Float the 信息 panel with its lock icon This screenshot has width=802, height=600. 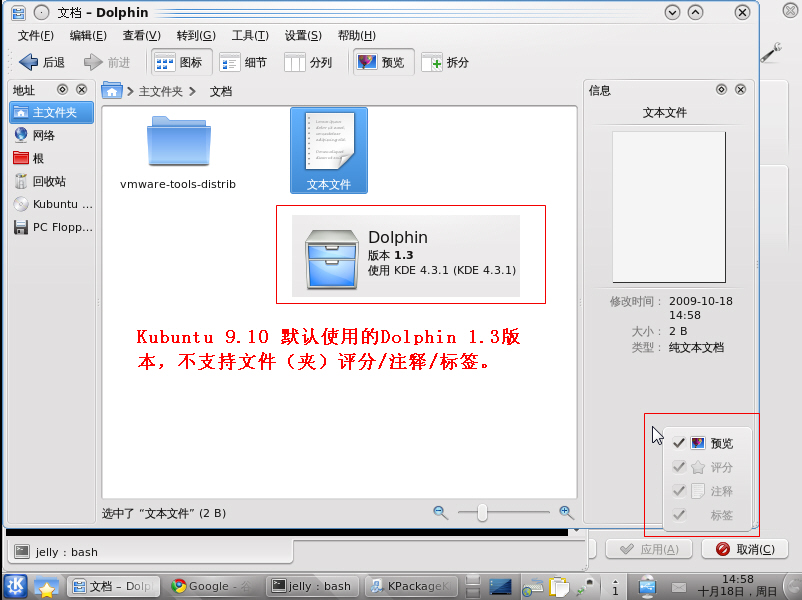pyautogui.click(x=721, y=90)
